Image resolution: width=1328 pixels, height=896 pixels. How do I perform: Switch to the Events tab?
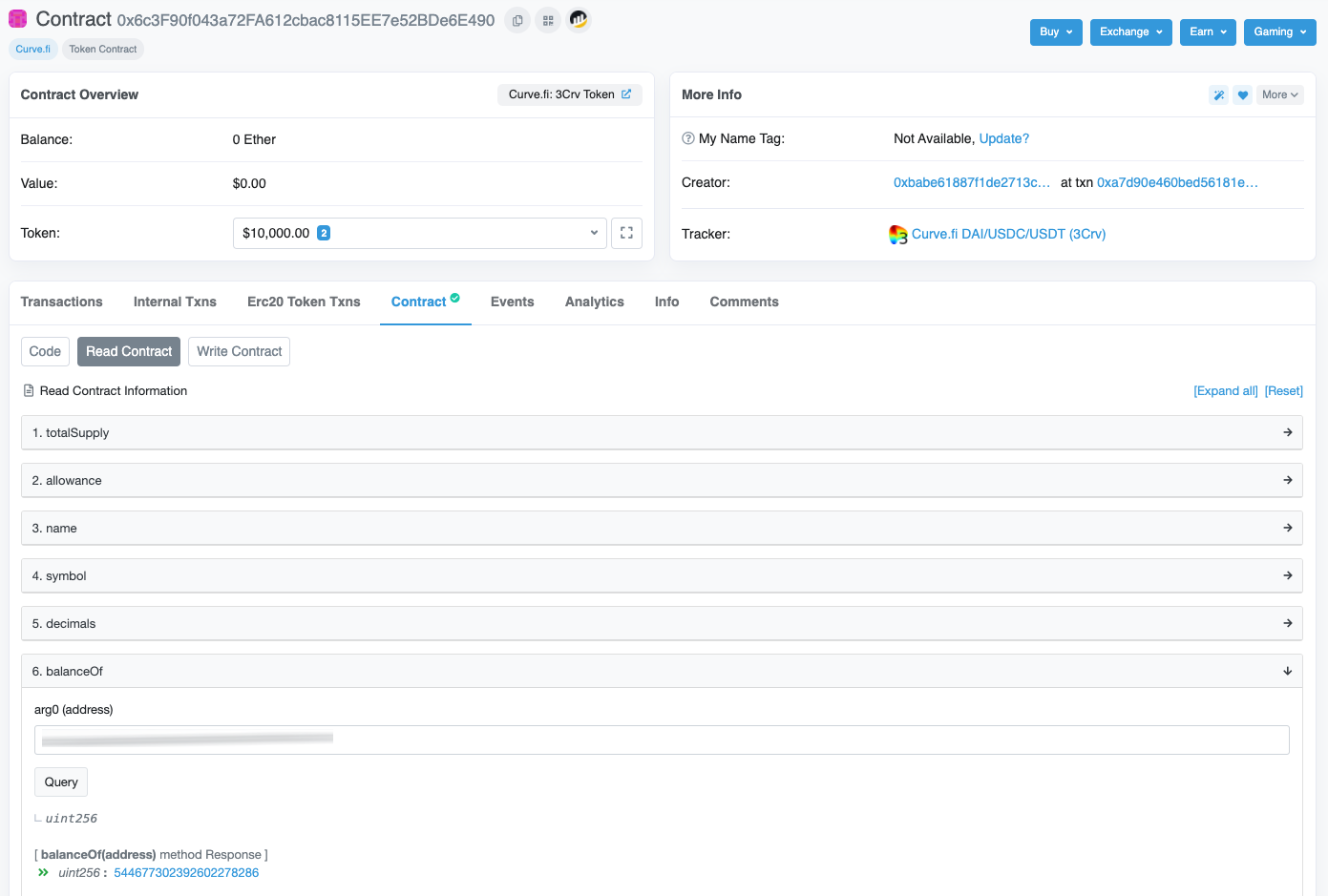pyautogui.click(x=513, y=302)
